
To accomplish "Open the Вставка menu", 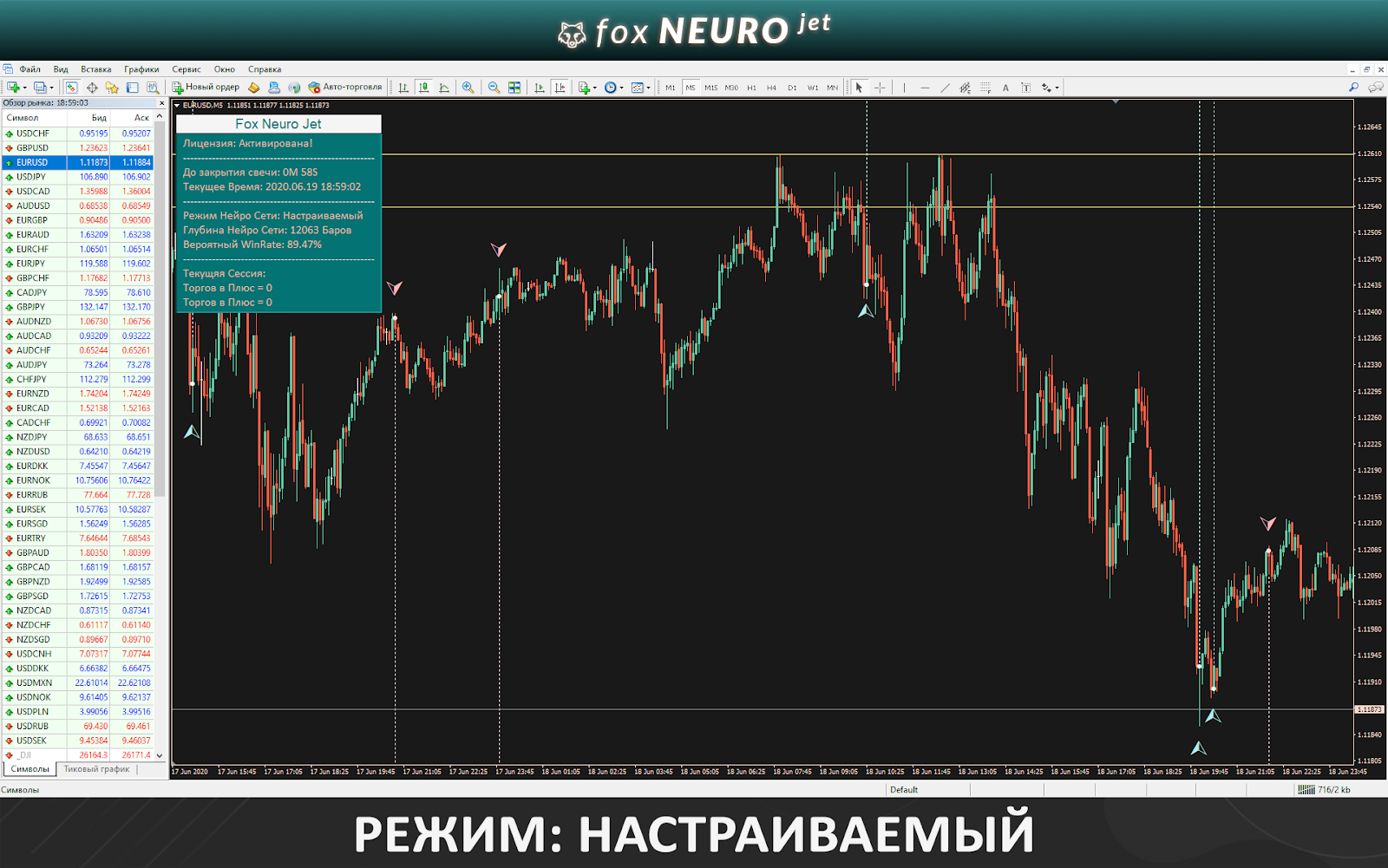I will pos(96,69).
